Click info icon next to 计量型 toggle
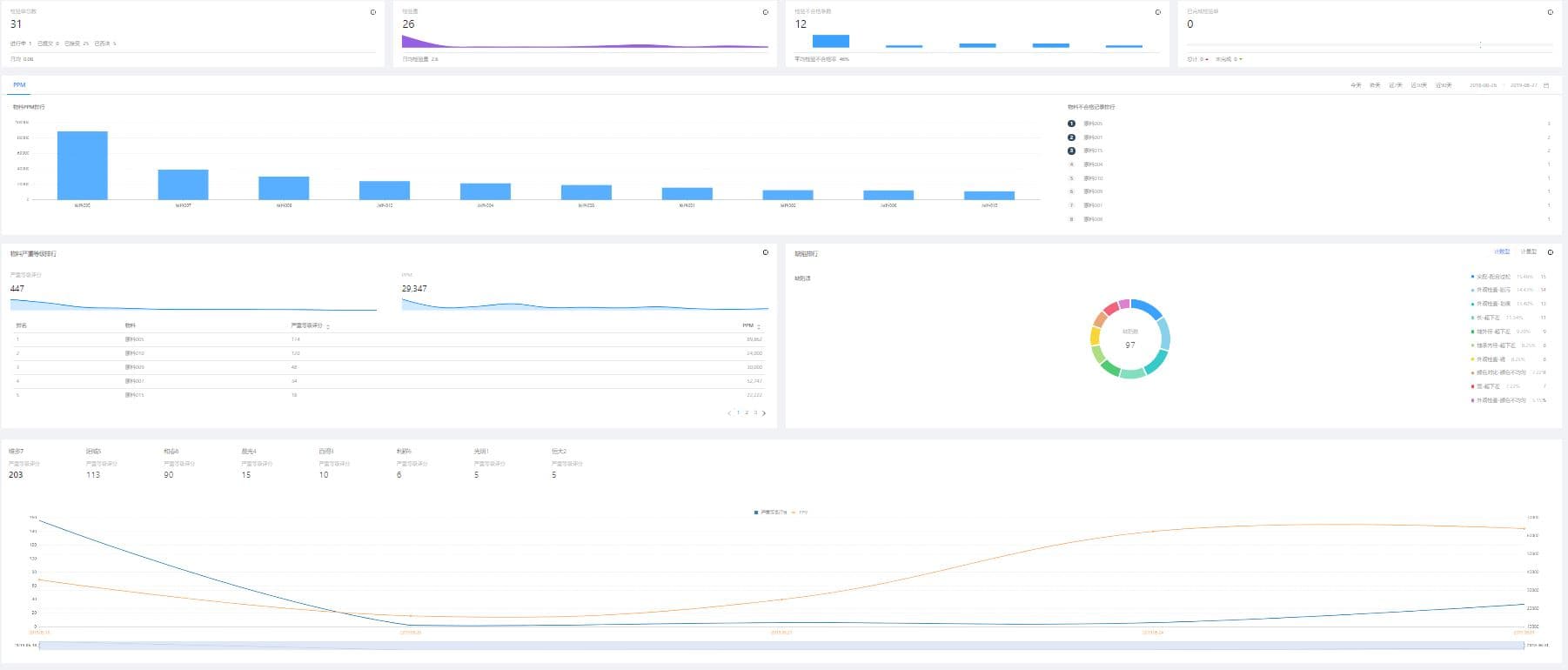 (1550, 252)
